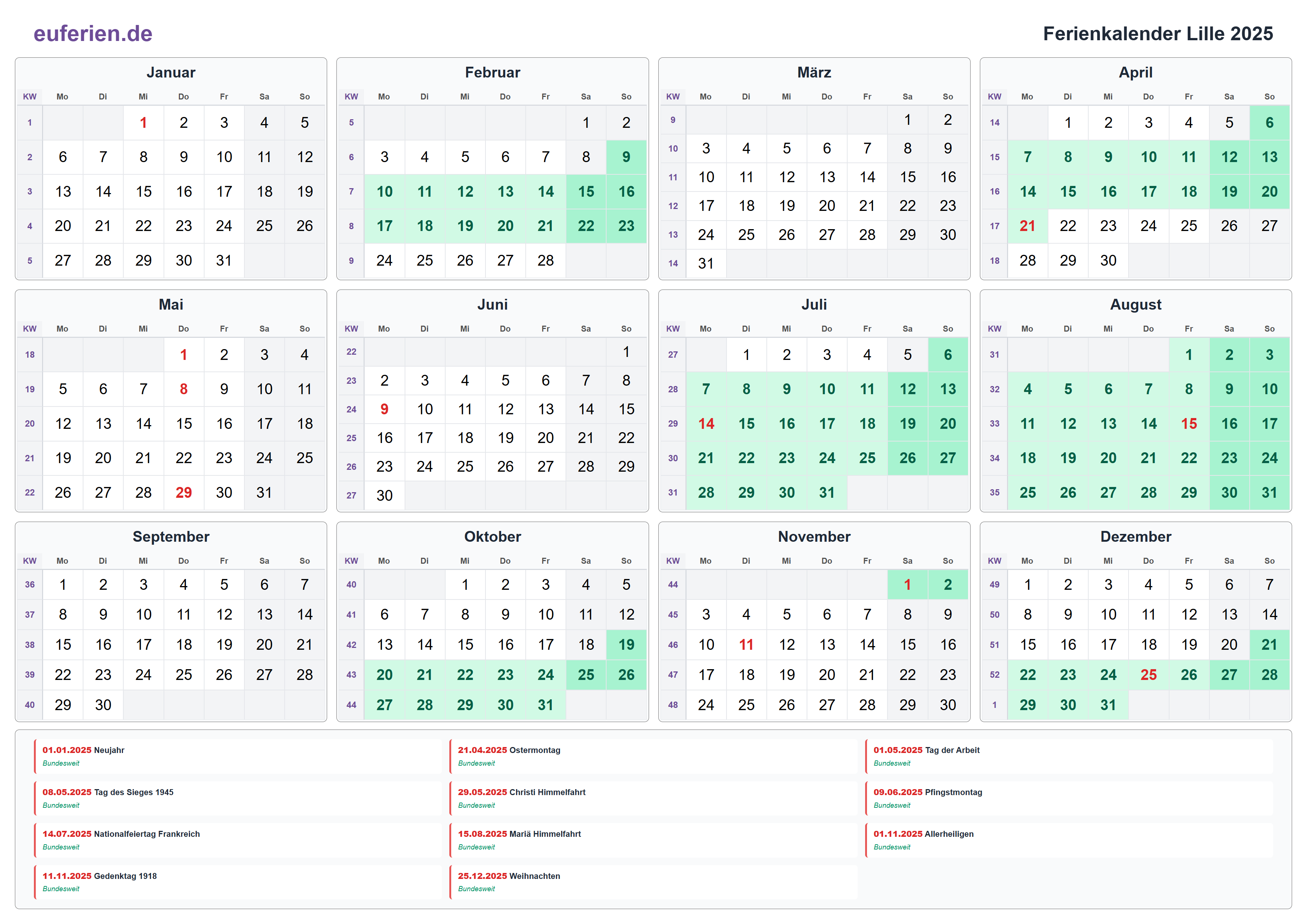This screenshot has width=1307, height=924.
Task: Click day 31 in Juli
Action: (827, 493)
